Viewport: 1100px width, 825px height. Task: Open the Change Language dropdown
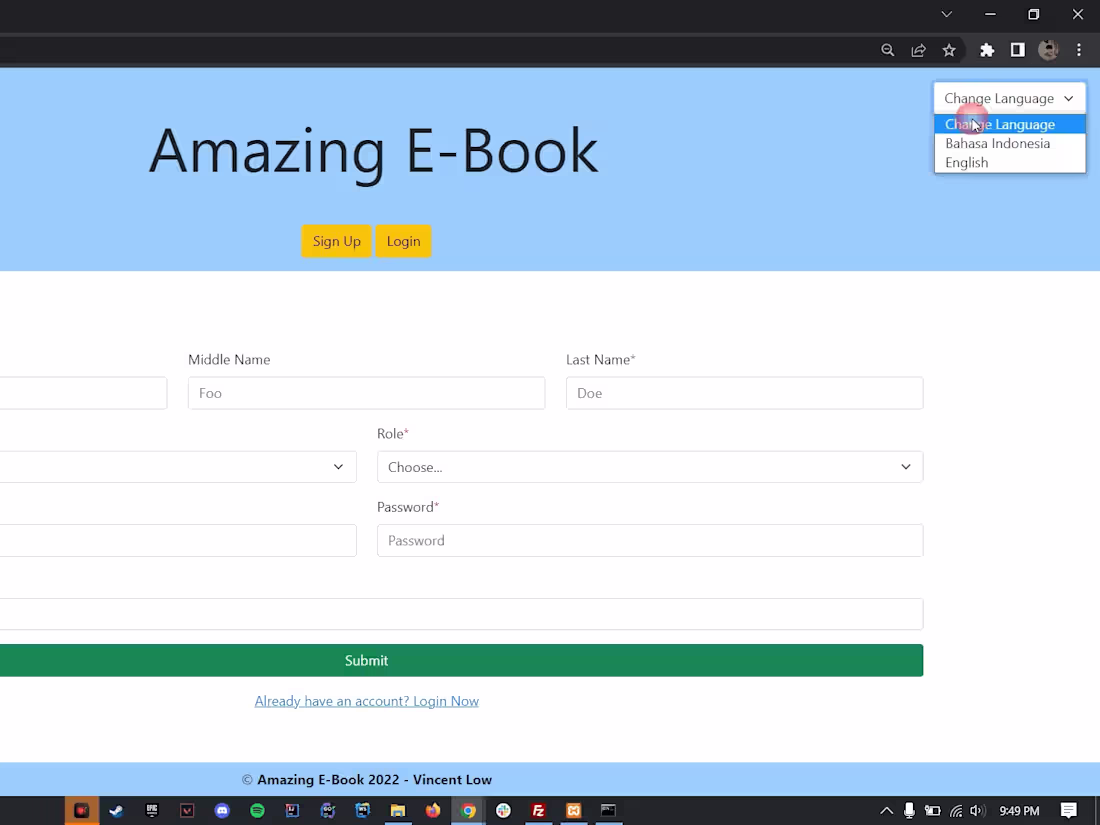point(1008,97)
